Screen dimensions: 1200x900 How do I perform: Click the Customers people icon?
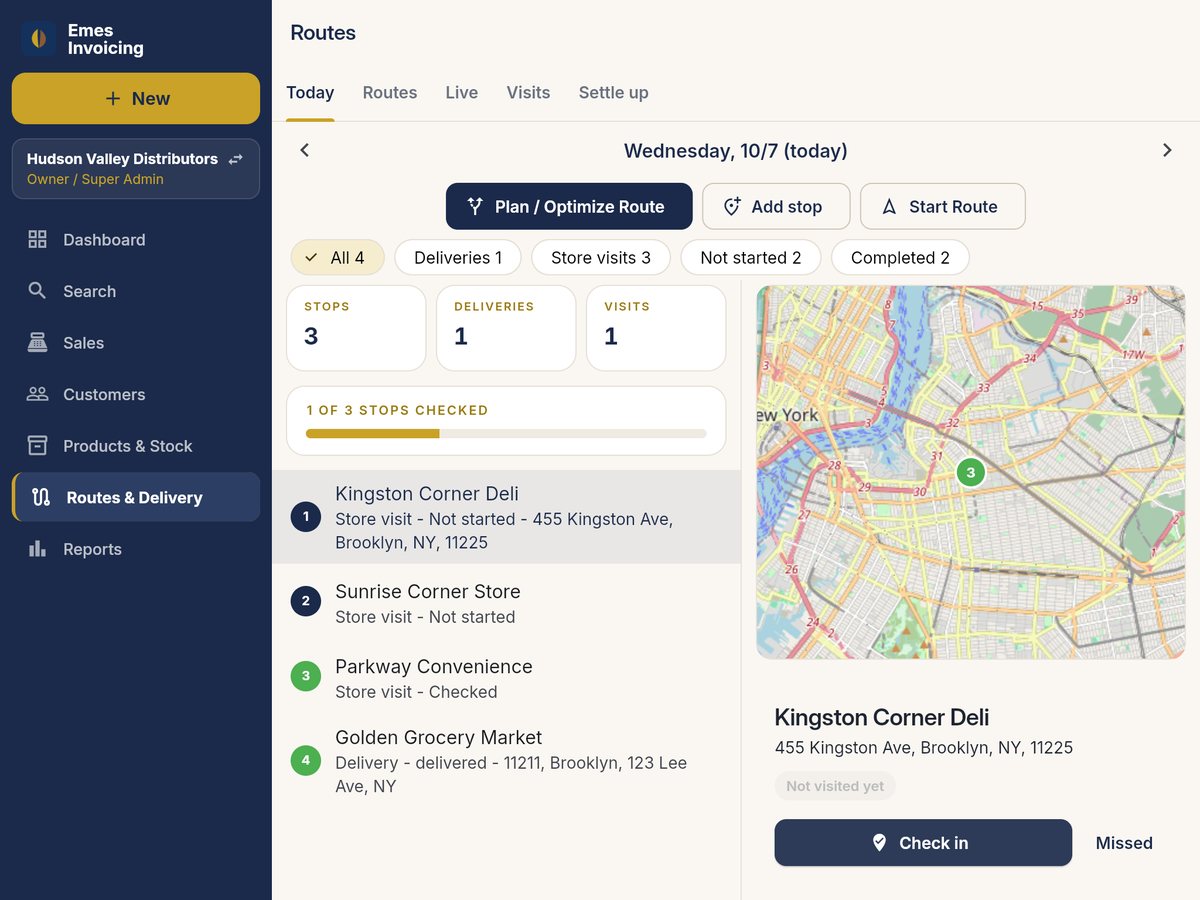[37, 394]
